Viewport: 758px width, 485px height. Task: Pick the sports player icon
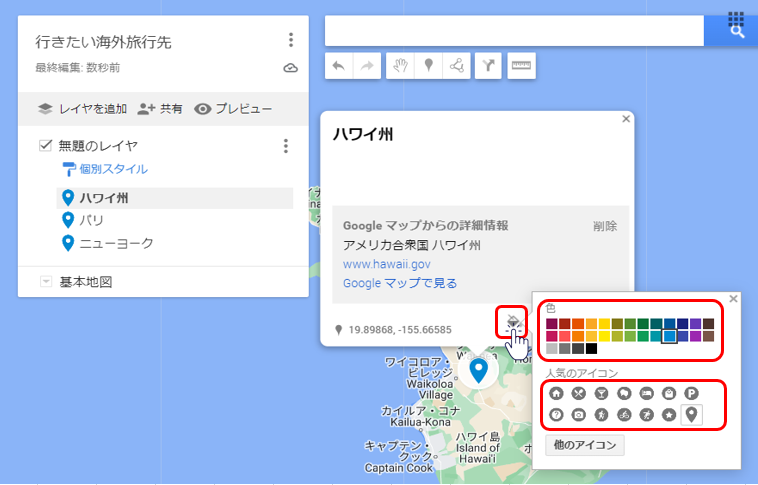646,415
